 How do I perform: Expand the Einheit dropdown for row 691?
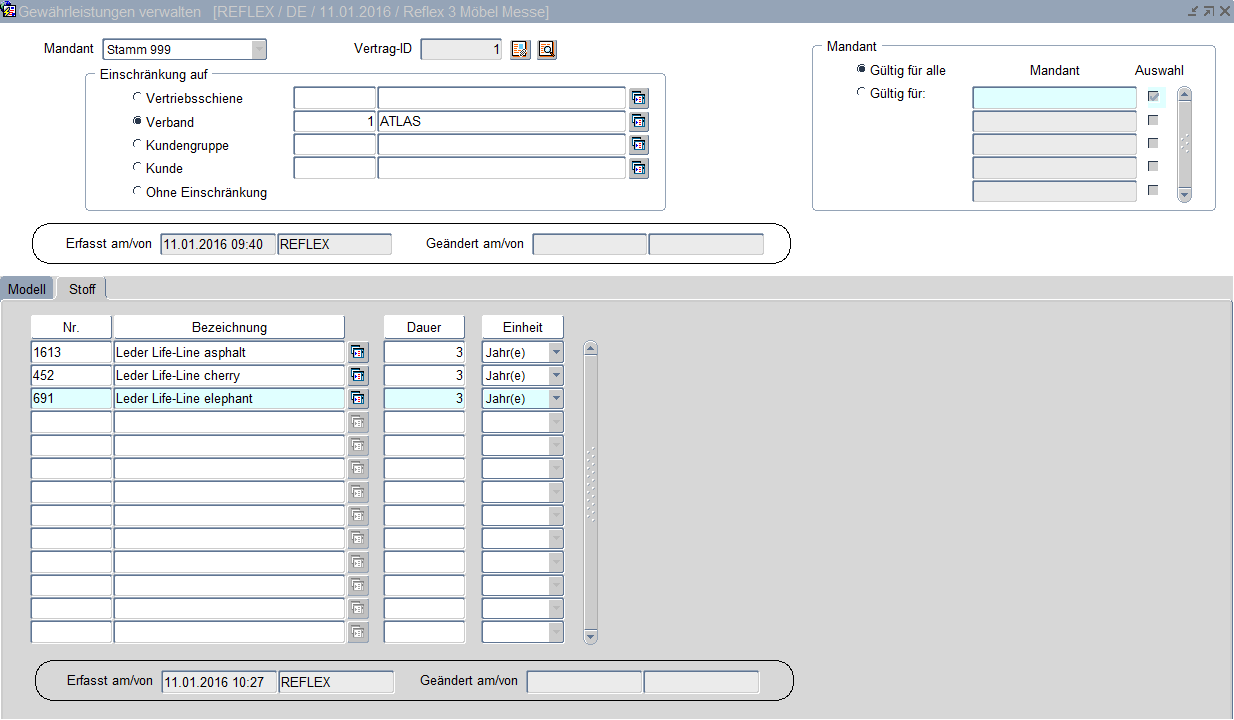click(556, 398)
